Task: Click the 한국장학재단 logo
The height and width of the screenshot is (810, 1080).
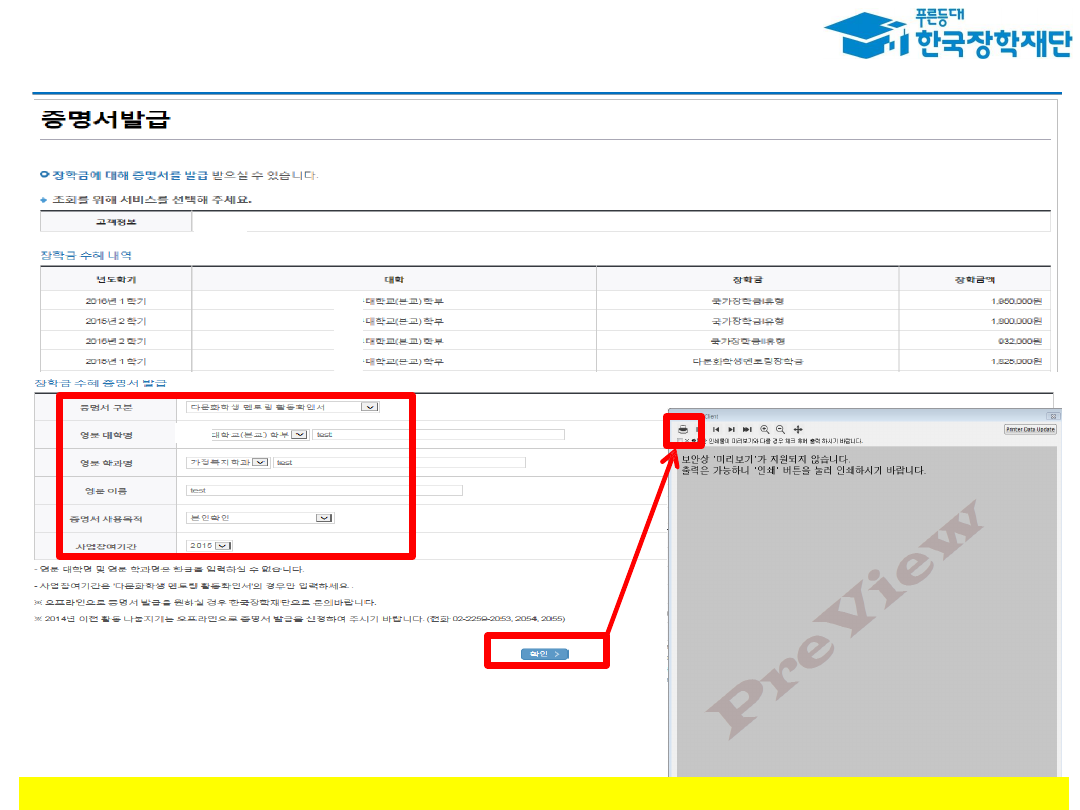Action: coord(946,37)
